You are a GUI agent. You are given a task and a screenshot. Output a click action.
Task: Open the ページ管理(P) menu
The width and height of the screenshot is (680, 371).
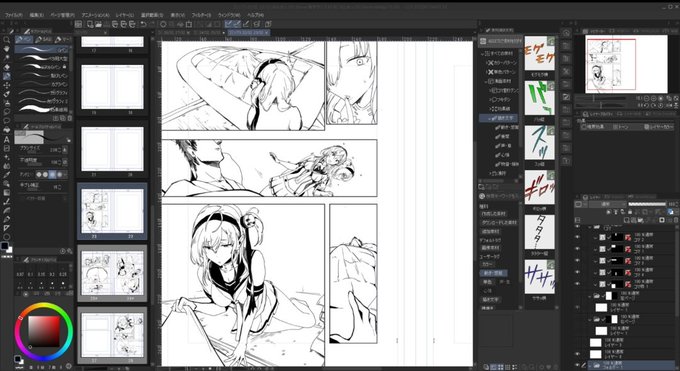coord(62,15)
